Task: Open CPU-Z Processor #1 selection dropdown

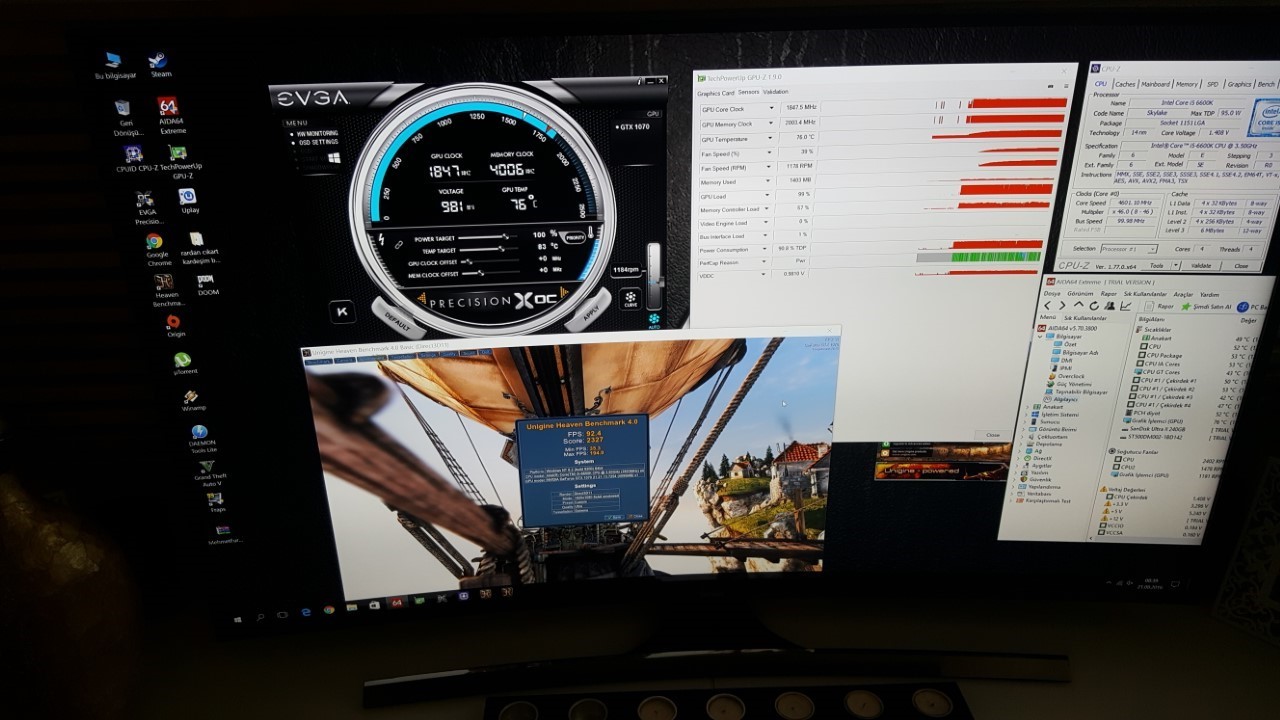Action: point(1129,248)
